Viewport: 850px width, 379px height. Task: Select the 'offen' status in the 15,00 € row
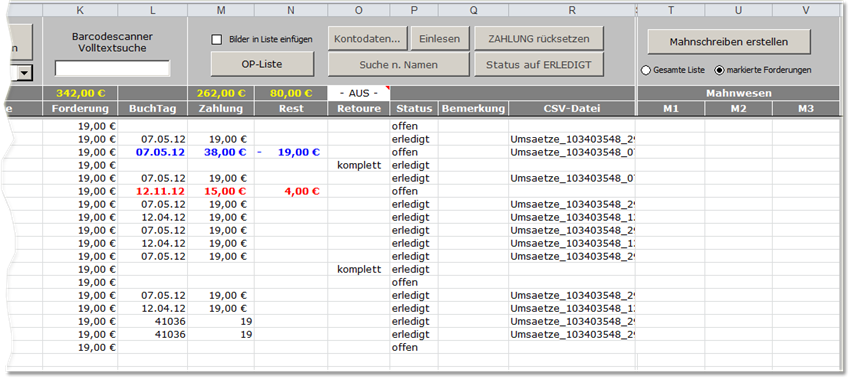(414, 191)
